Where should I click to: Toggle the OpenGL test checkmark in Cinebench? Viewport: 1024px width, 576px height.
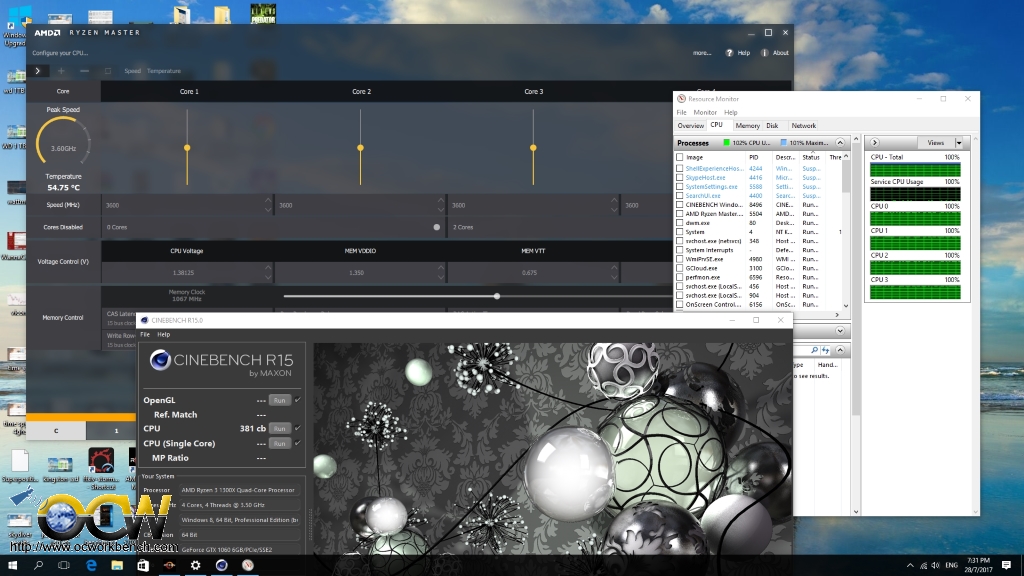298,400
